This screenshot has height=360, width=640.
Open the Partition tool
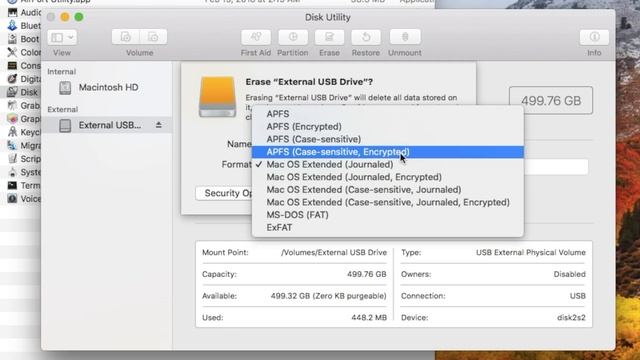point(293,37)
